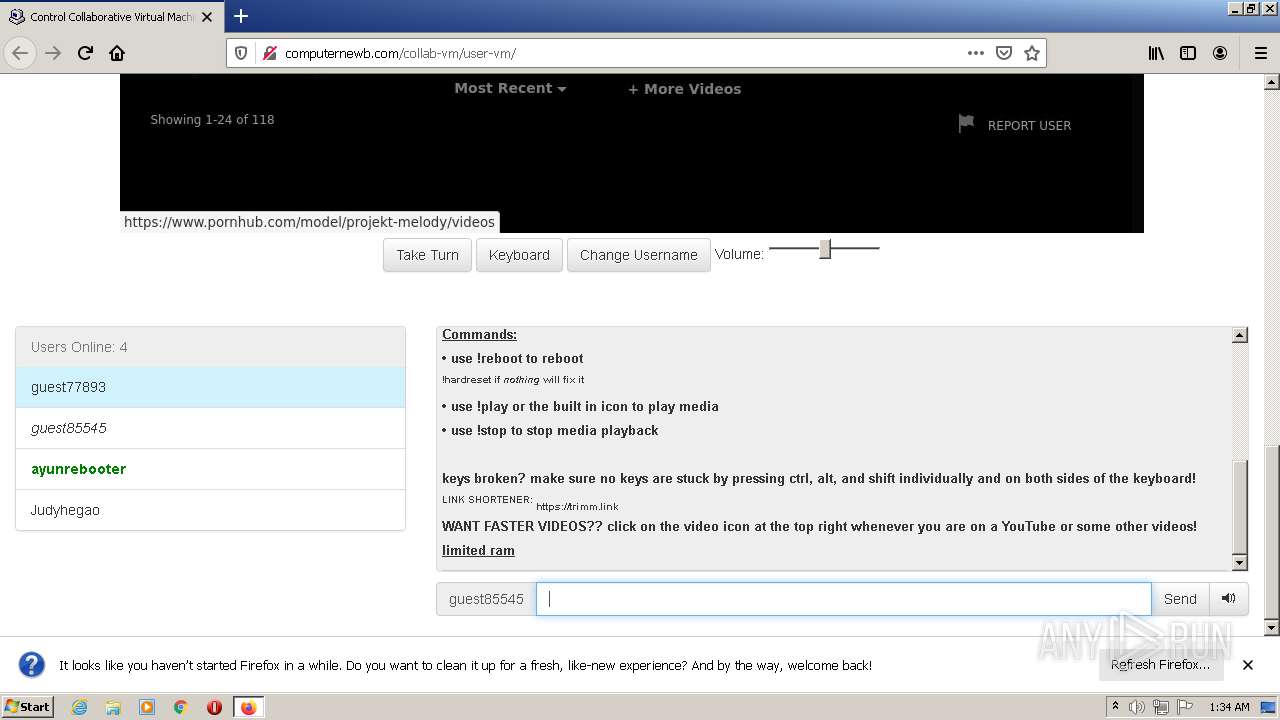The image size is (1280, 720).
Task: Open the Firefox hamburger menu
Action: tap(1260, 53)
